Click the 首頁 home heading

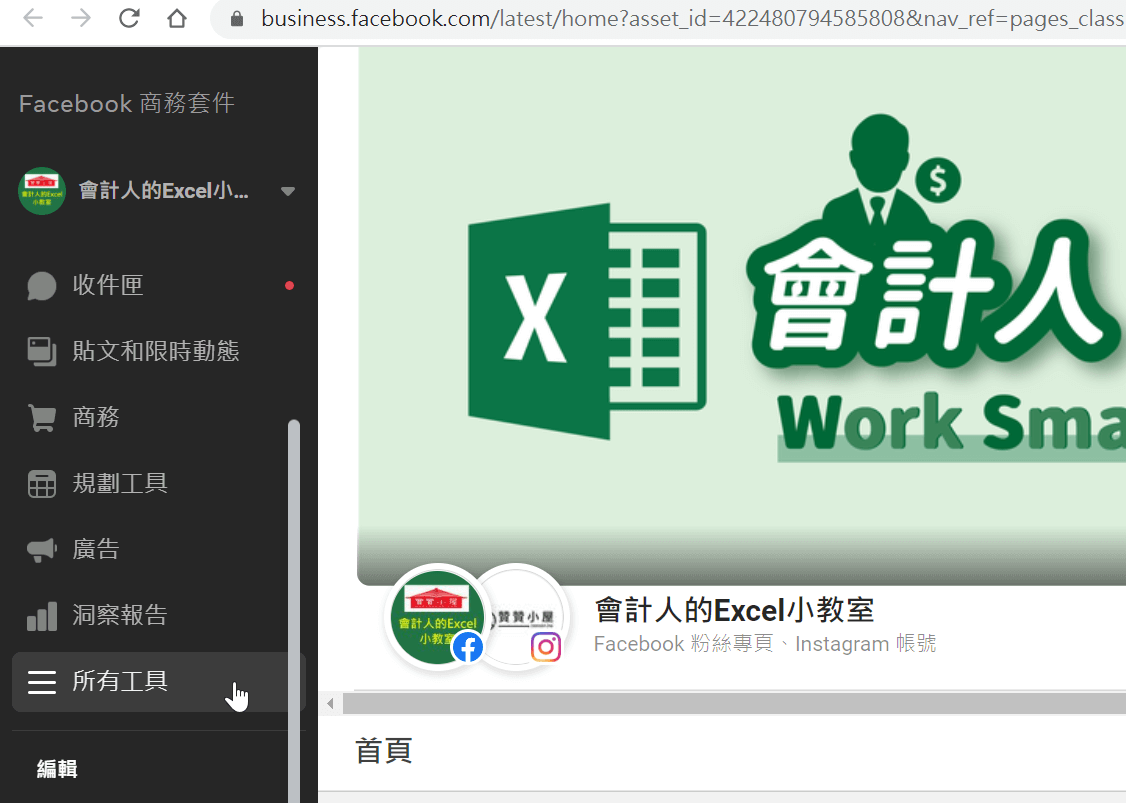[x=383, y=751]
